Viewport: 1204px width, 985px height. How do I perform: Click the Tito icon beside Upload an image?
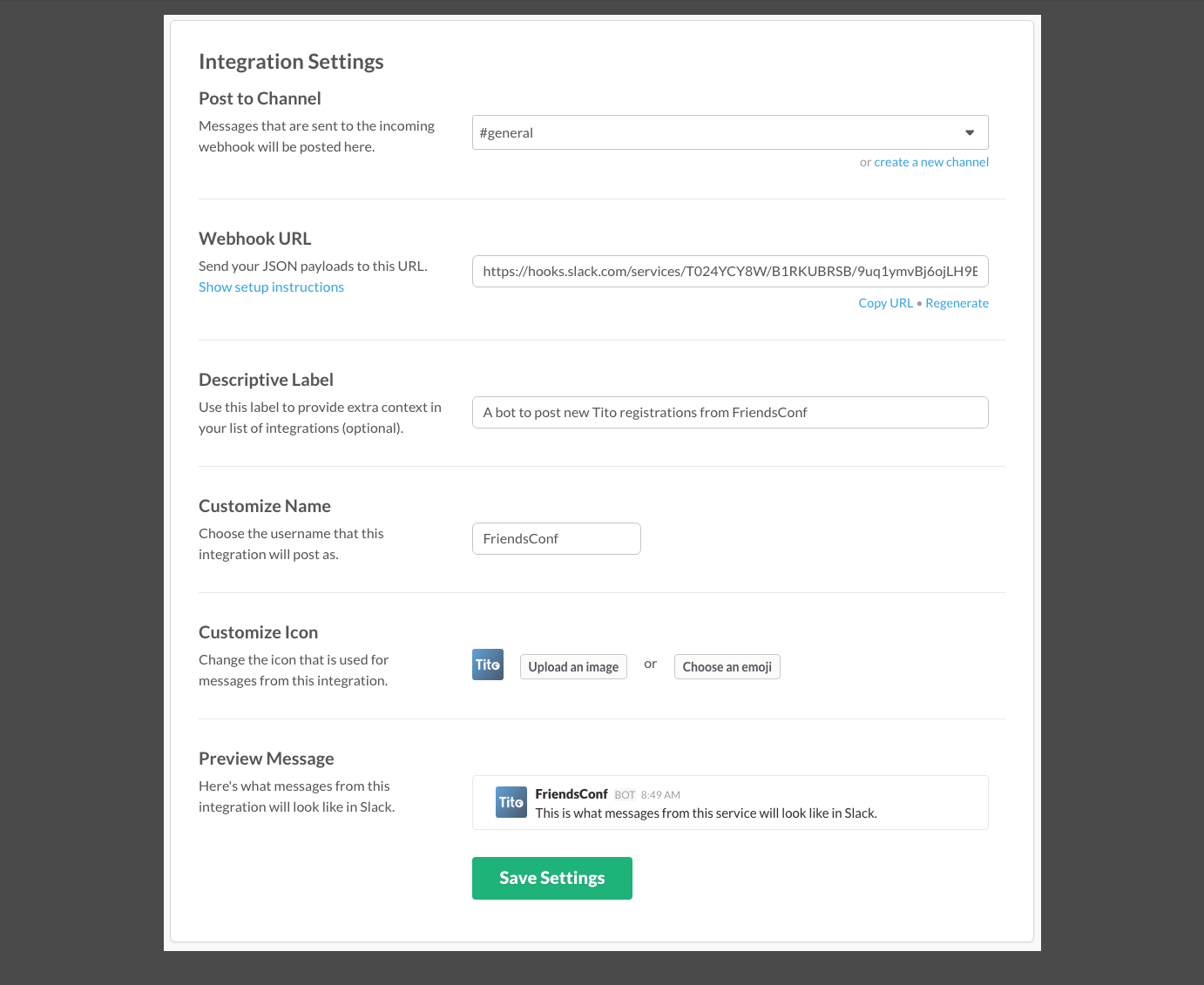(x=488, y=665)
